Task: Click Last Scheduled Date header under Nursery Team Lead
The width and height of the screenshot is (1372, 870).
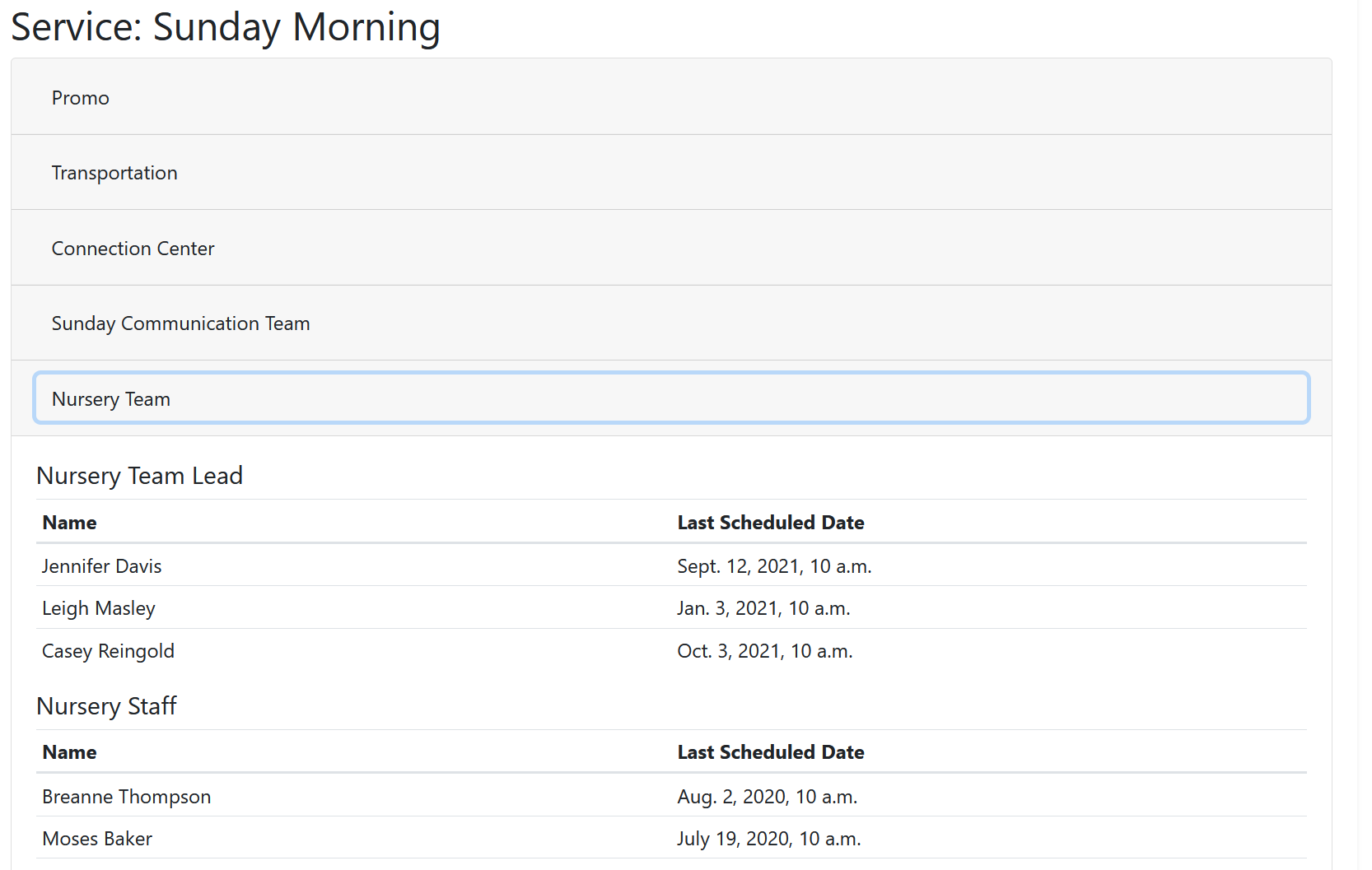Action: (x=770, y=523)
